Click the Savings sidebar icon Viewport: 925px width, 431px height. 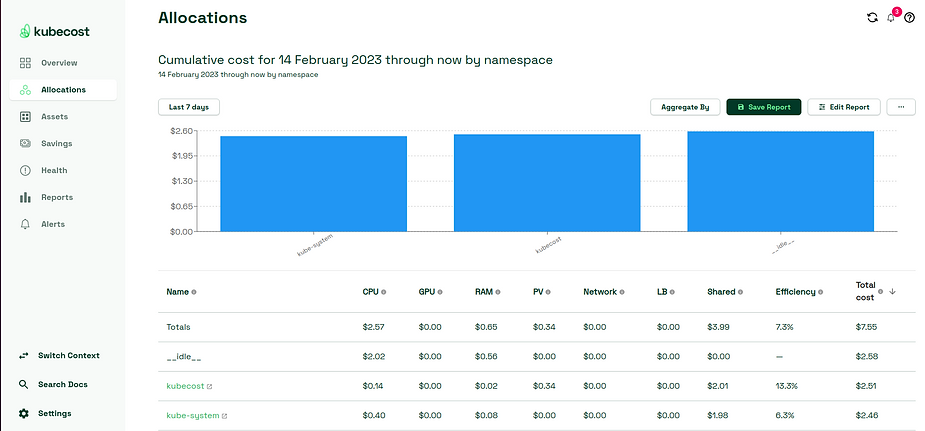point(25,143)
